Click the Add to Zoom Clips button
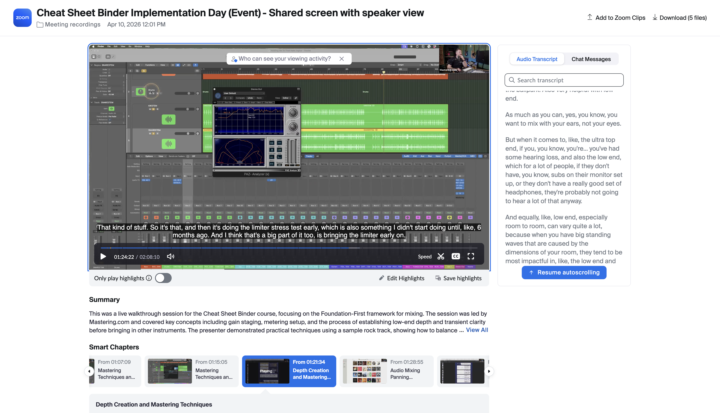The width and height of the screenshot is (720, 413). coord(616,17)
